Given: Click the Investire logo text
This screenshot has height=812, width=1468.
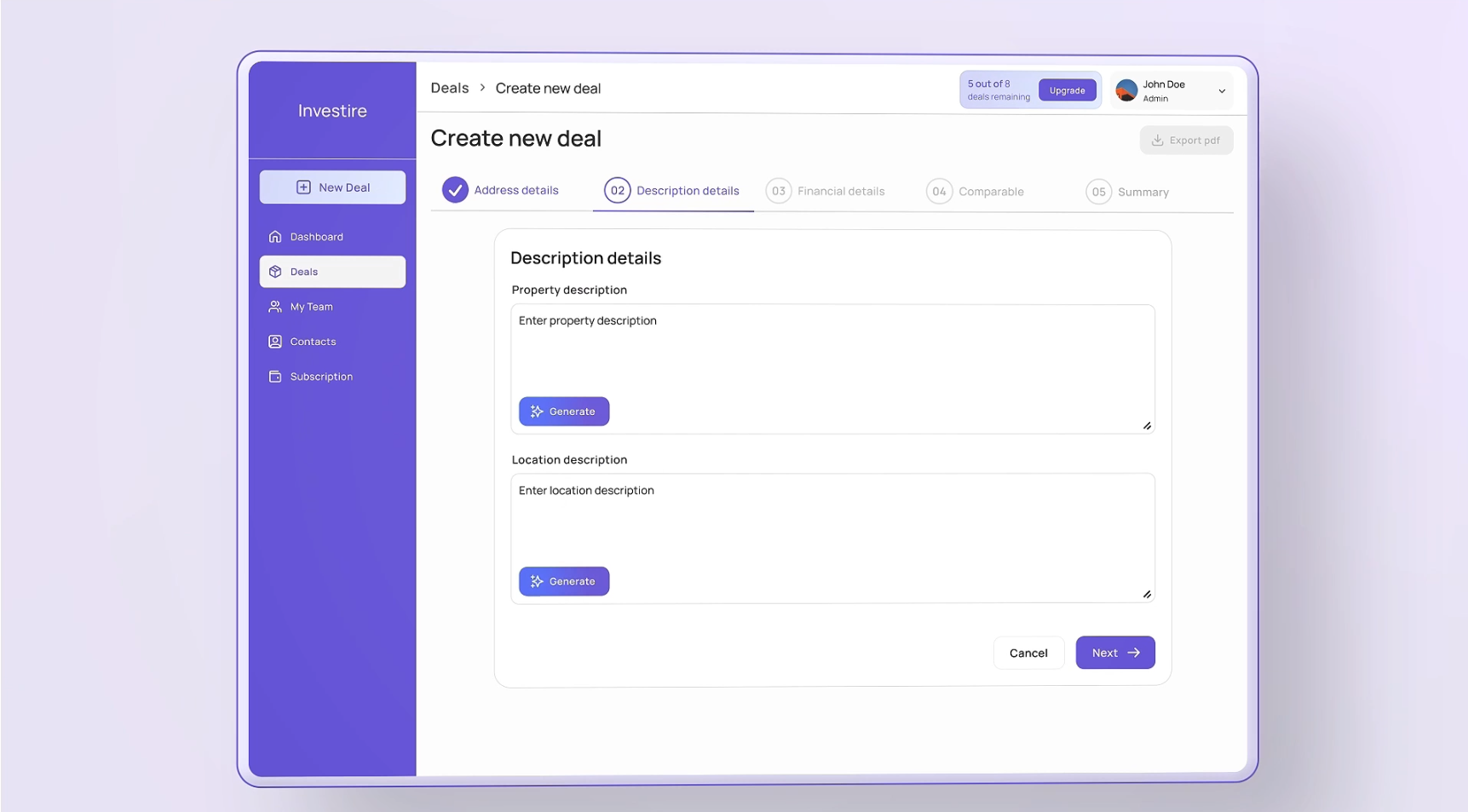Looking at the screenshot, I should click(x=332, y=111).
